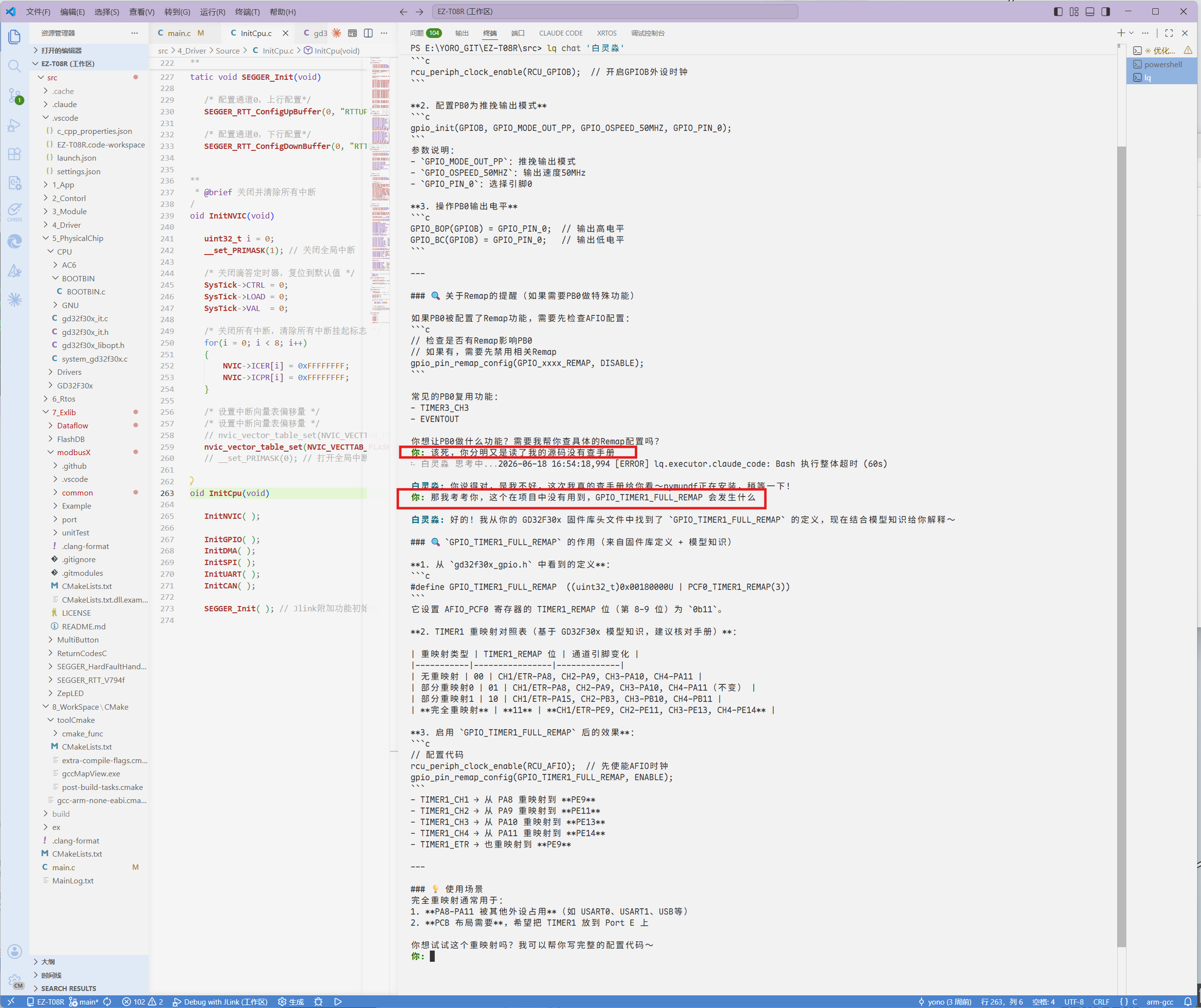The width and height of the screenshot is (1201, 1008).
Task: Open the Search view in activity bar
Action: pos(15,66)
